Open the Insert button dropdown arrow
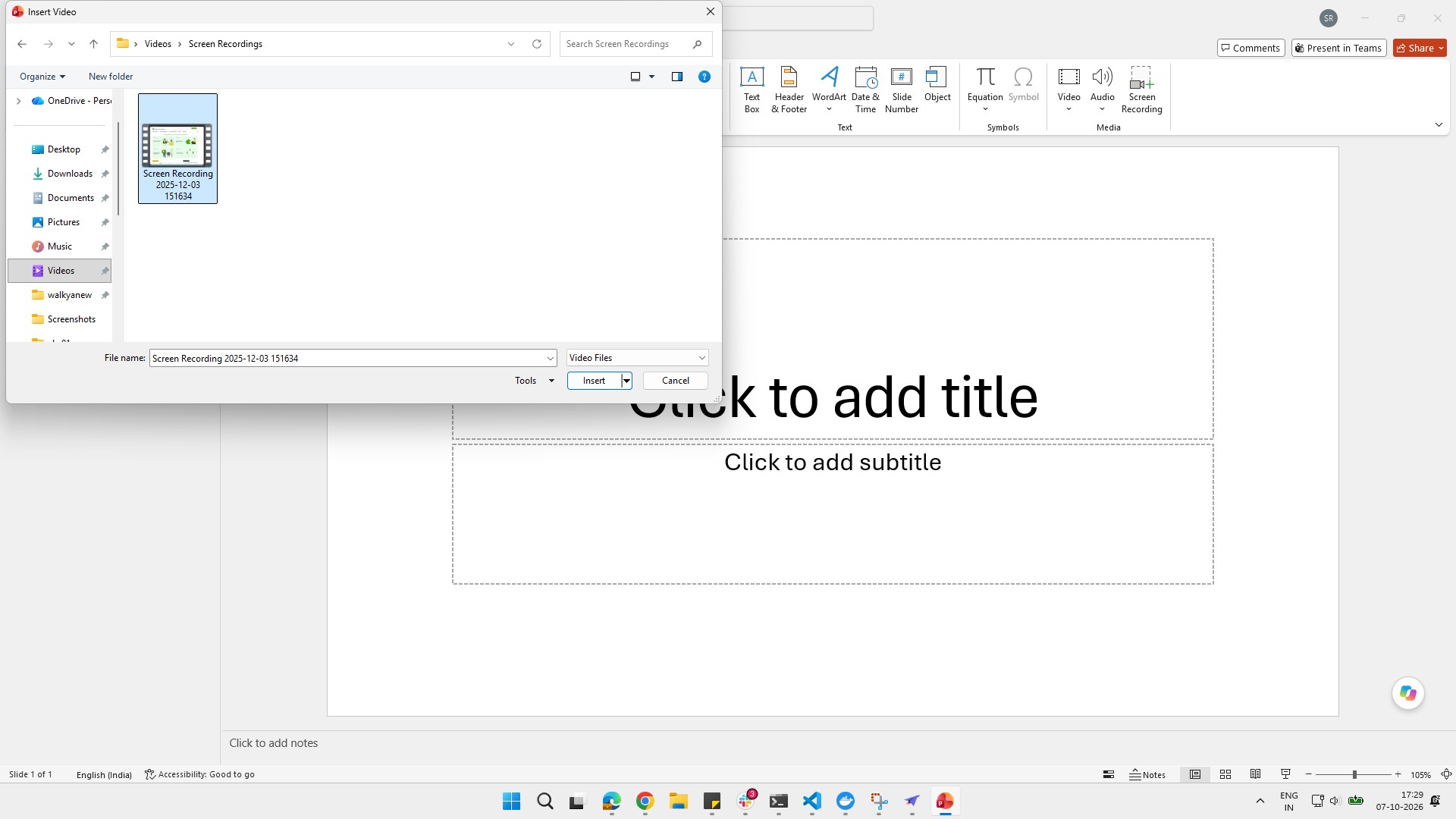This screenshot has height=819, width=1456. point(626,381)
